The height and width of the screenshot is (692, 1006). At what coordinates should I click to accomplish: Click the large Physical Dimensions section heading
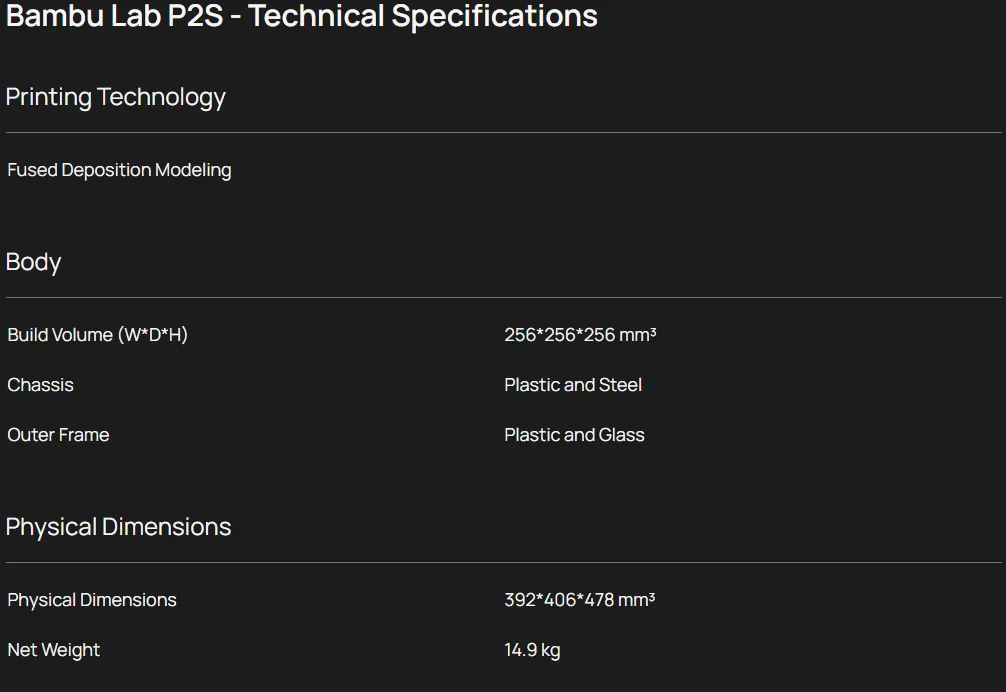point(118,527)
